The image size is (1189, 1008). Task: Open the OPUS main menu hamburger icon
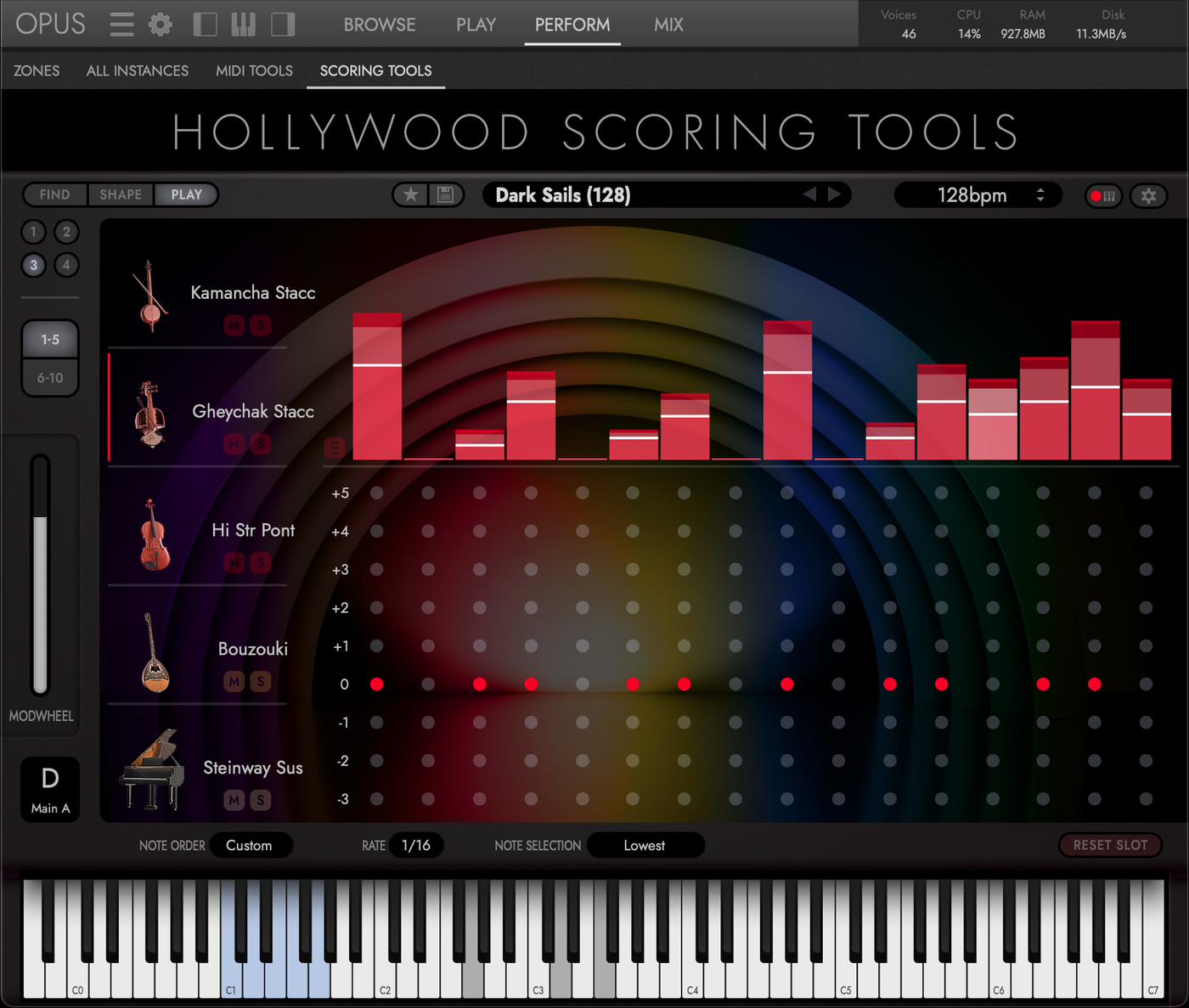121,24
